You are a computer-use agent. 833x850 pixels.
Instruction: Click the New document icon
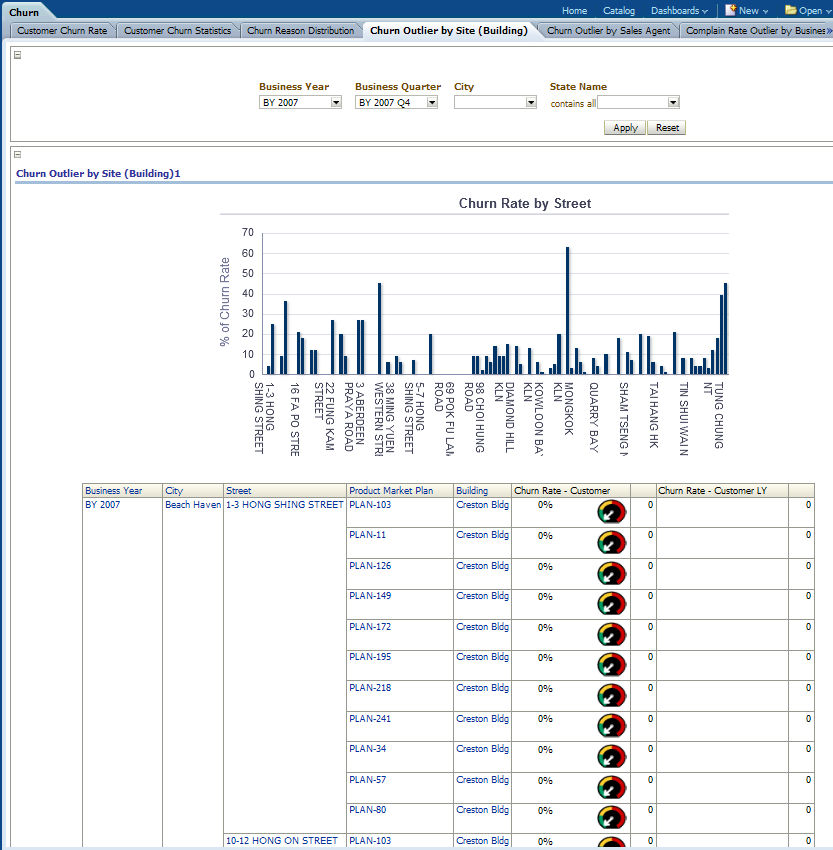[731, 10]
